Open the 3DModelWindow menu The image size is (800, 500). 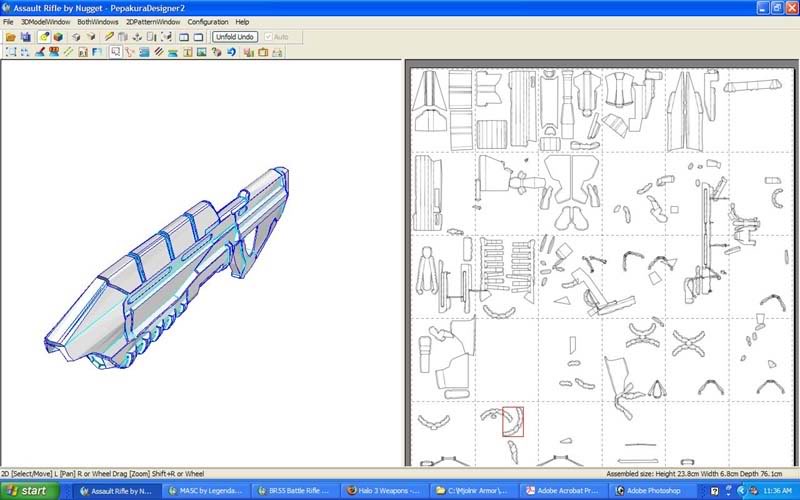[45, 22]
